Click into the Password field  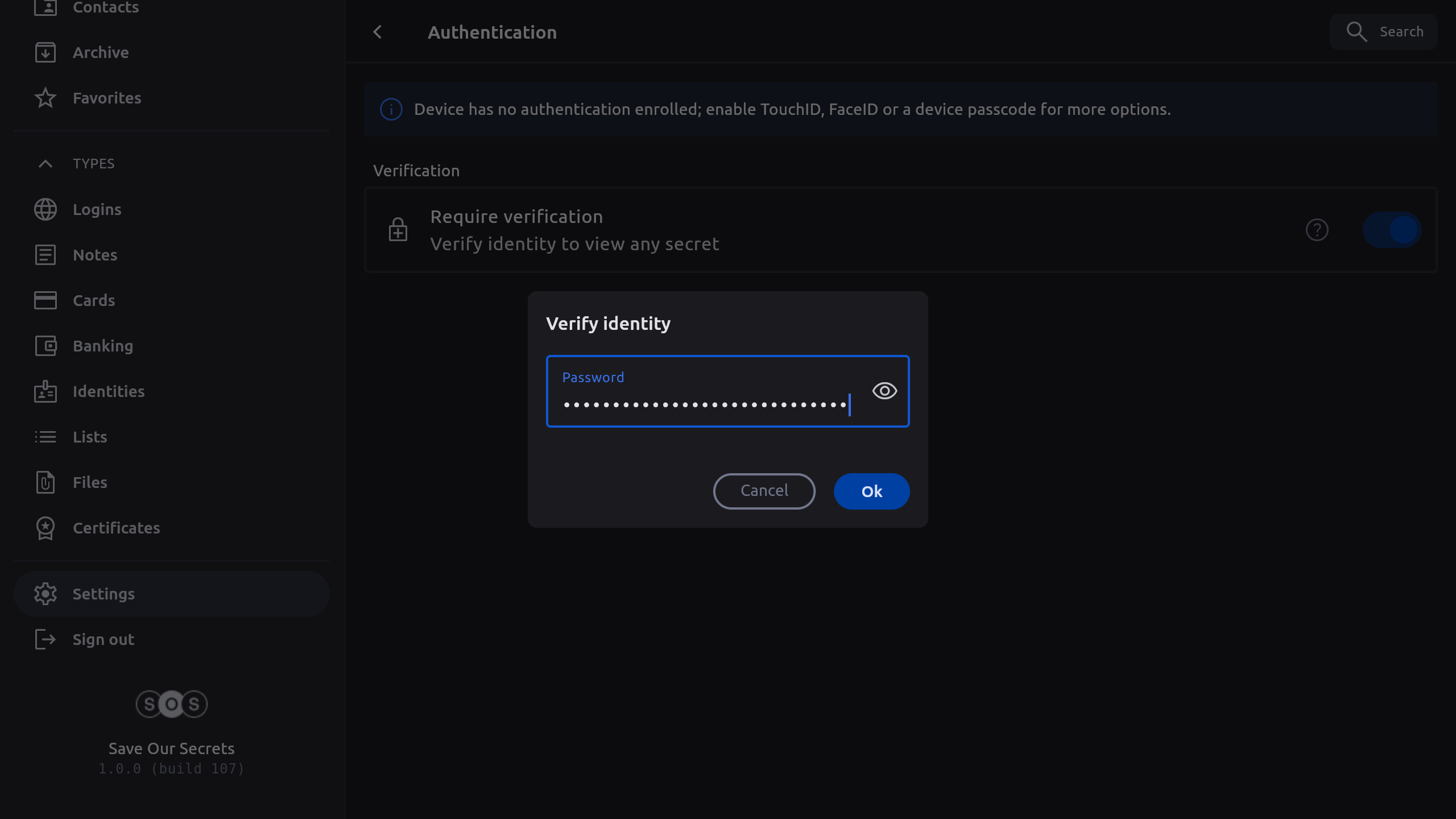[x=705, y=398]
